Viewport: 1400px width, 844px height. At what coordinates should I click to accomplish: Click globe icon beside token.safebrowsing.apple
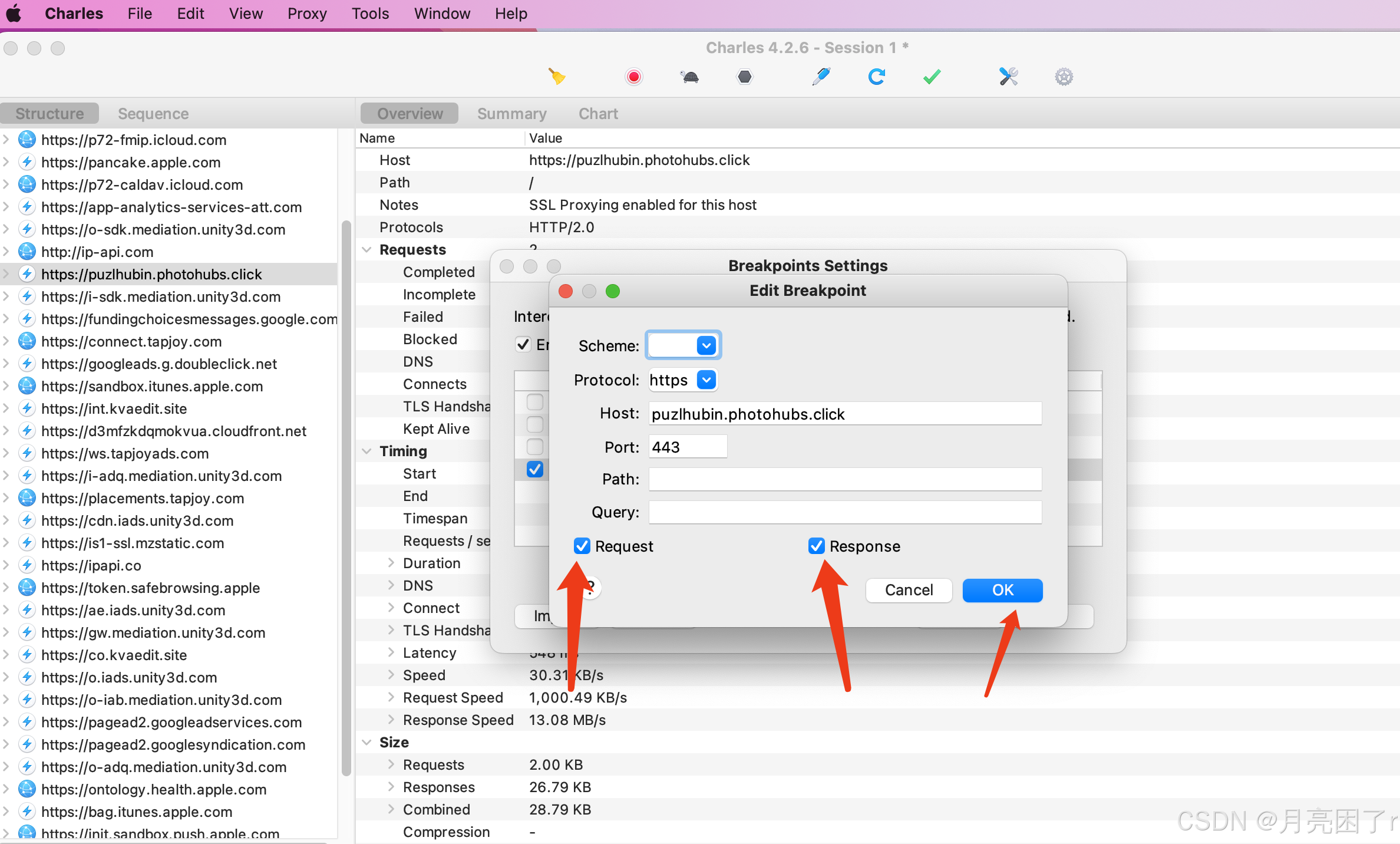coord(27,588)
